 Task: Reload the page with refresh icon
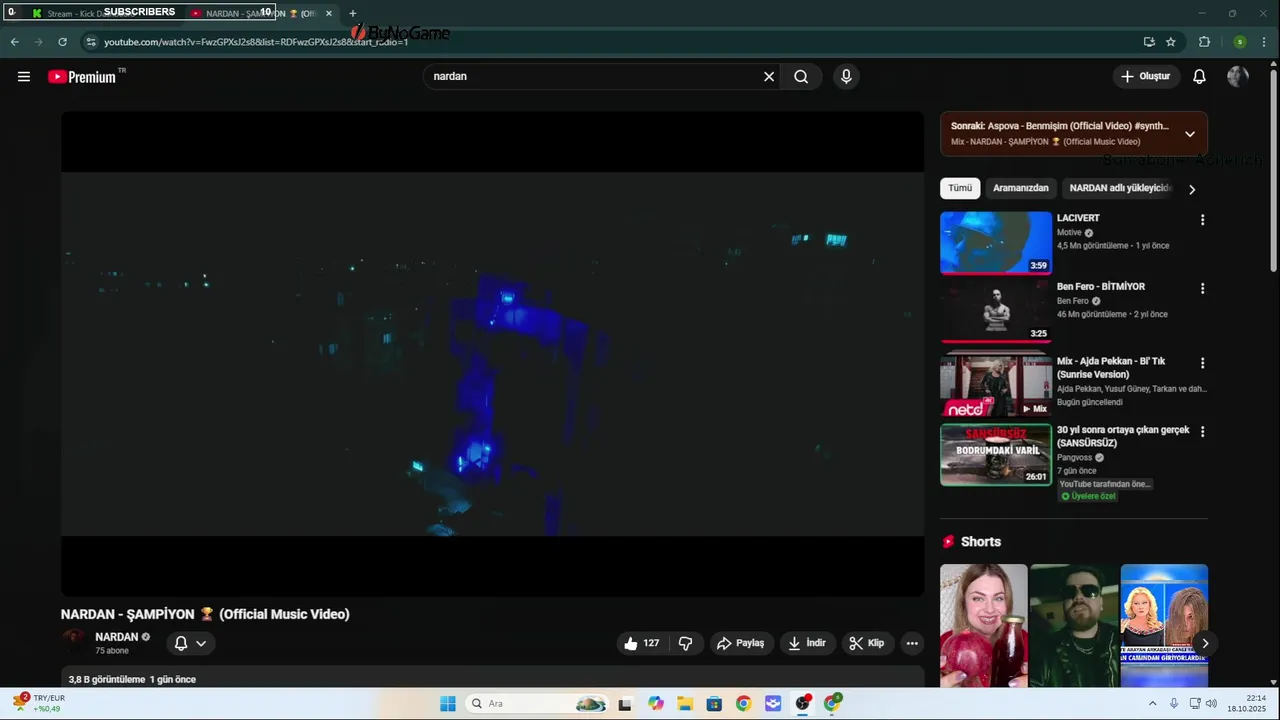coord(62,42)
